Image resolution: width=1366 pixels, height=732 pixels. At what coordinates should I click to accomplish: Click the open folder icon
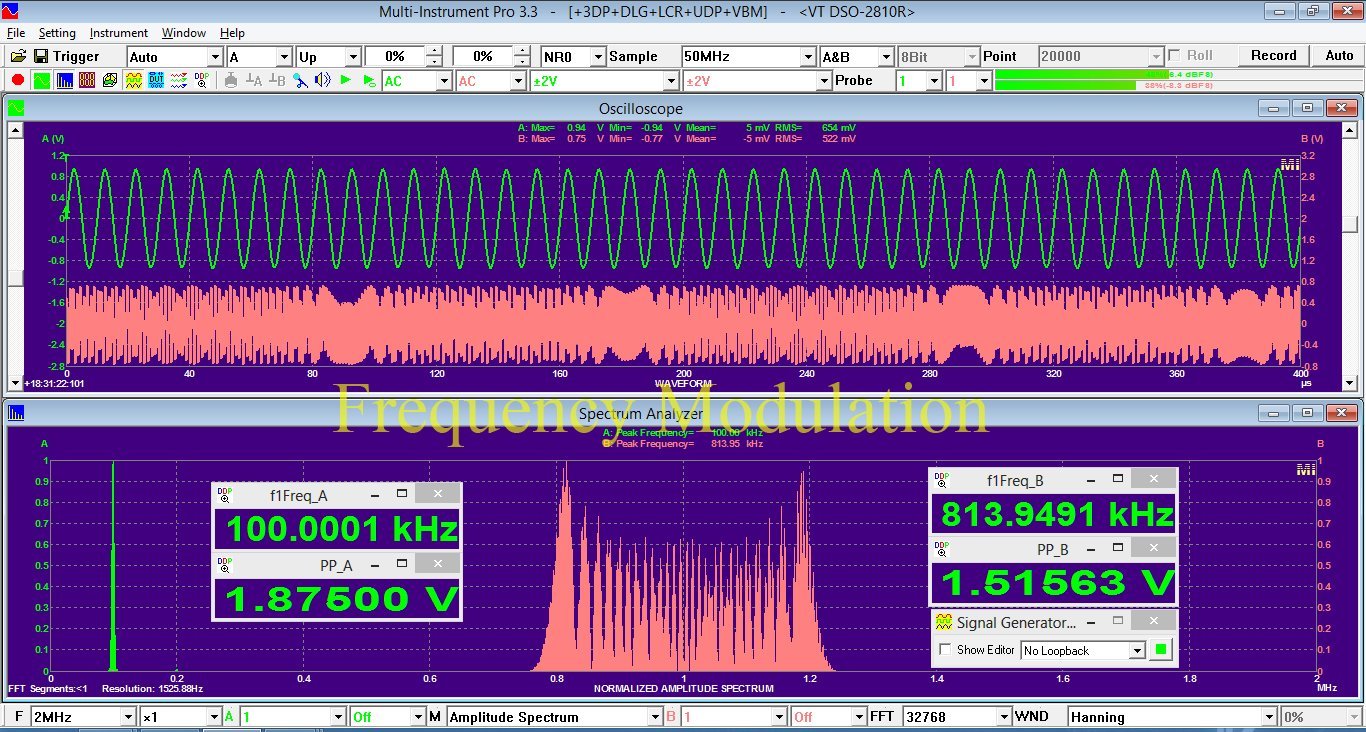point(18,57)
